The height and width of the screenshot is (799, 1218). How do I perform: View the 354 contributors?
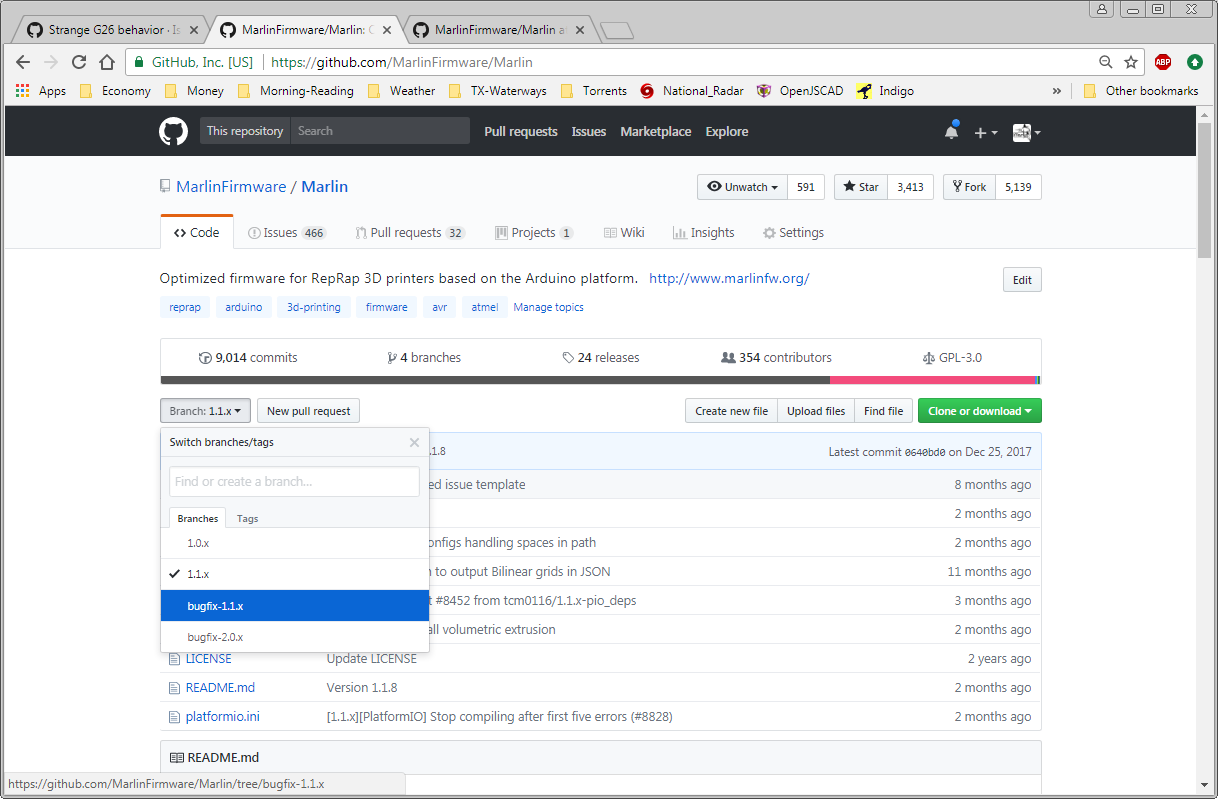pyautogui.click(x=776, y=358)
